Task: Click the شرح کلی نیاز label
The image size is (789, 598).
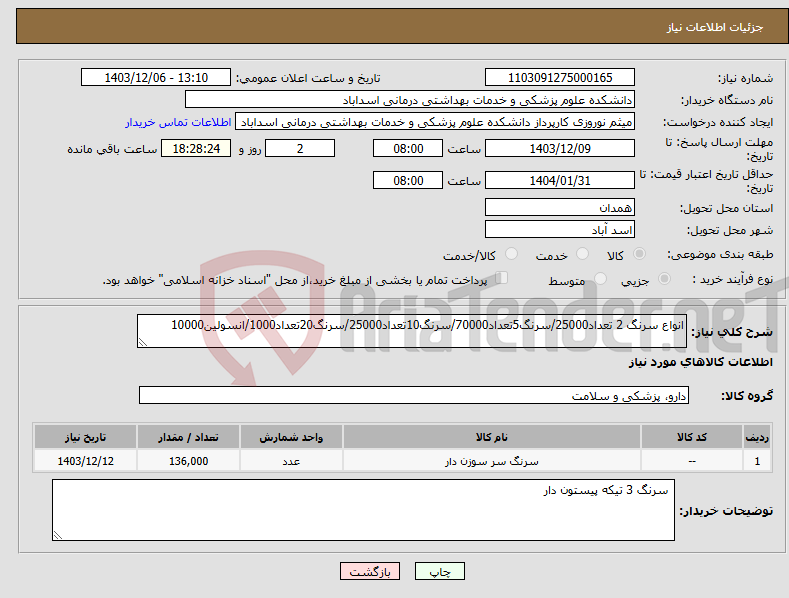Action: [x=732, y=332]
